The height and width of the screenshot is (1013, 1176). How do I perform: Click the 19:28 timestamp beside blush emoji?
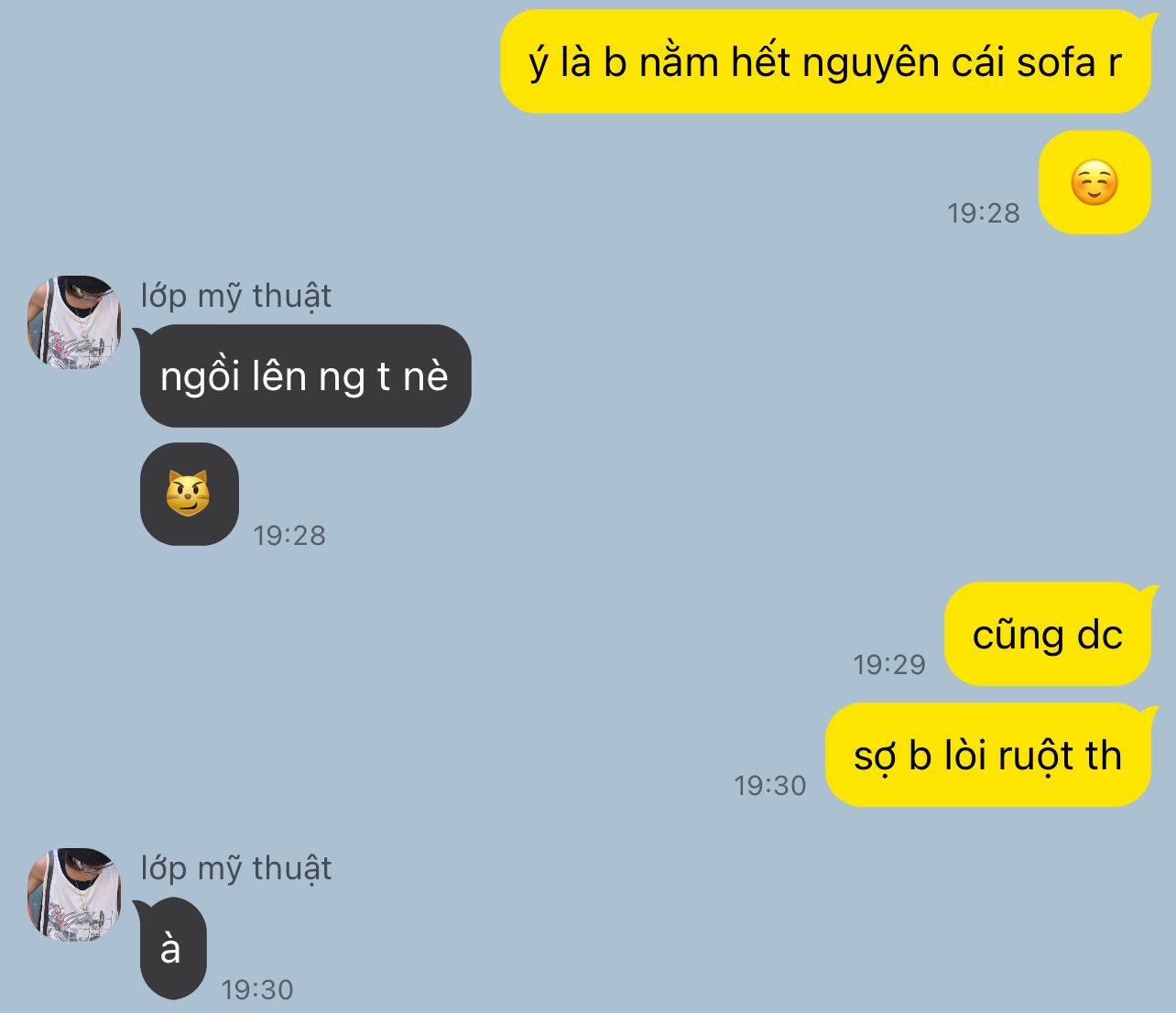[x=983, y=212]
